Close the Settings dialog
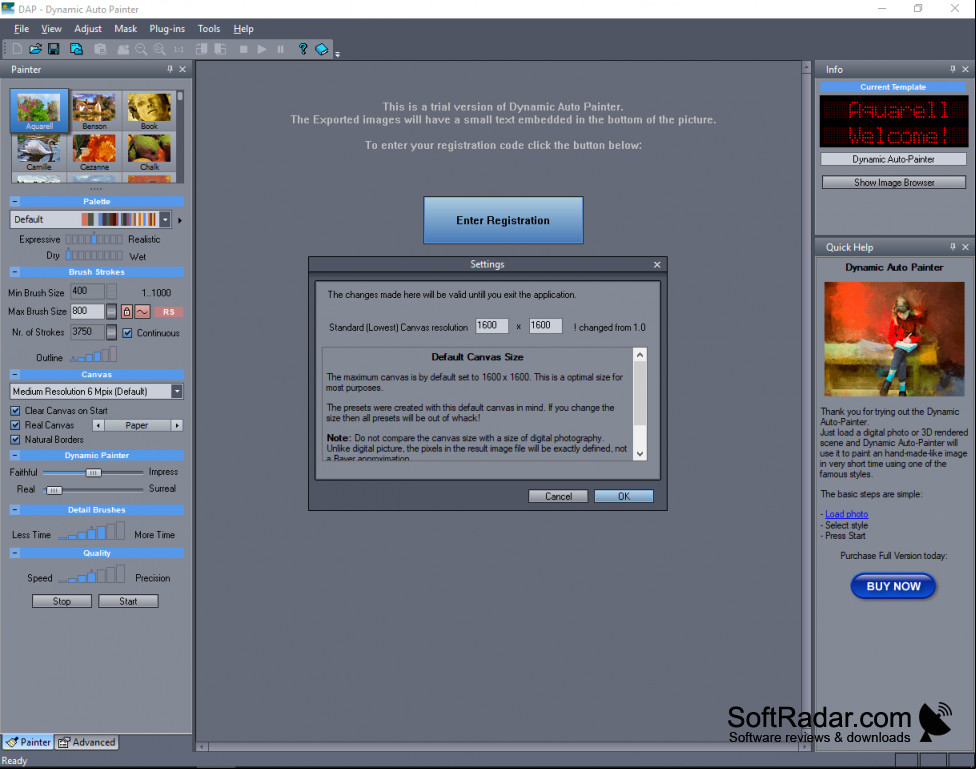 coord(657,265)
